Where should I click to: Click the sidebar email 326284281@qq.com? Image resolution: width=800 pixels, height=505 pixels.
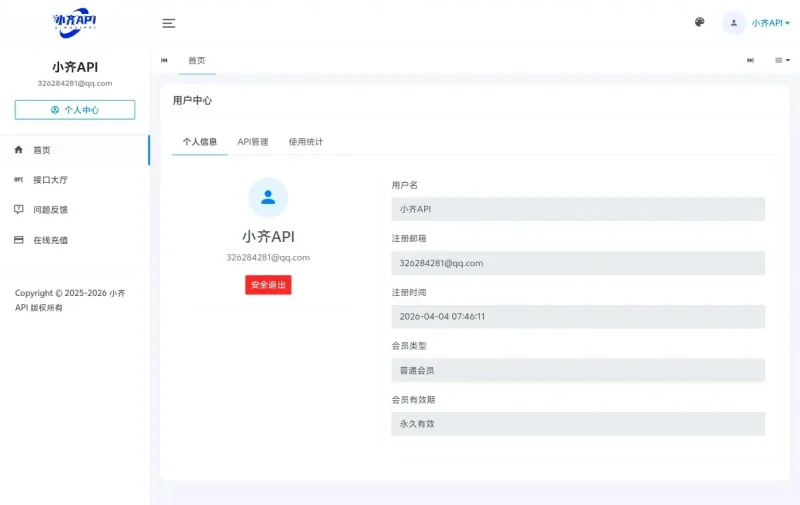pos(75,83)
